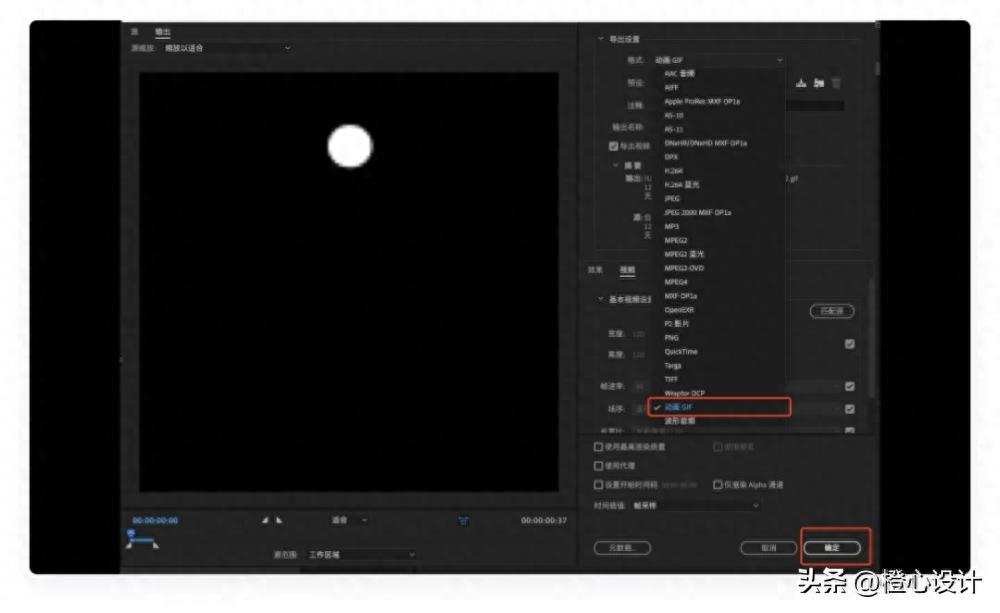Open the 源范围 工作区域 dropdown

tap(361, 555)
